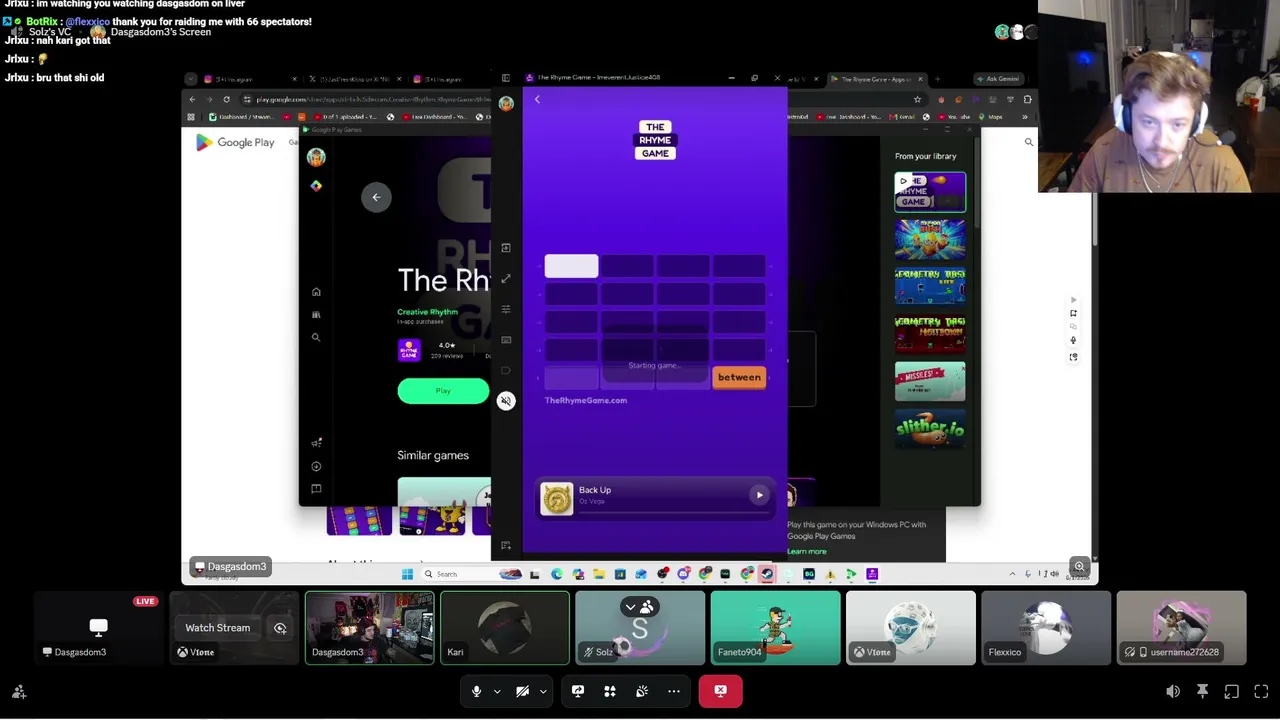Open the camera options arrow

(543, 691)
